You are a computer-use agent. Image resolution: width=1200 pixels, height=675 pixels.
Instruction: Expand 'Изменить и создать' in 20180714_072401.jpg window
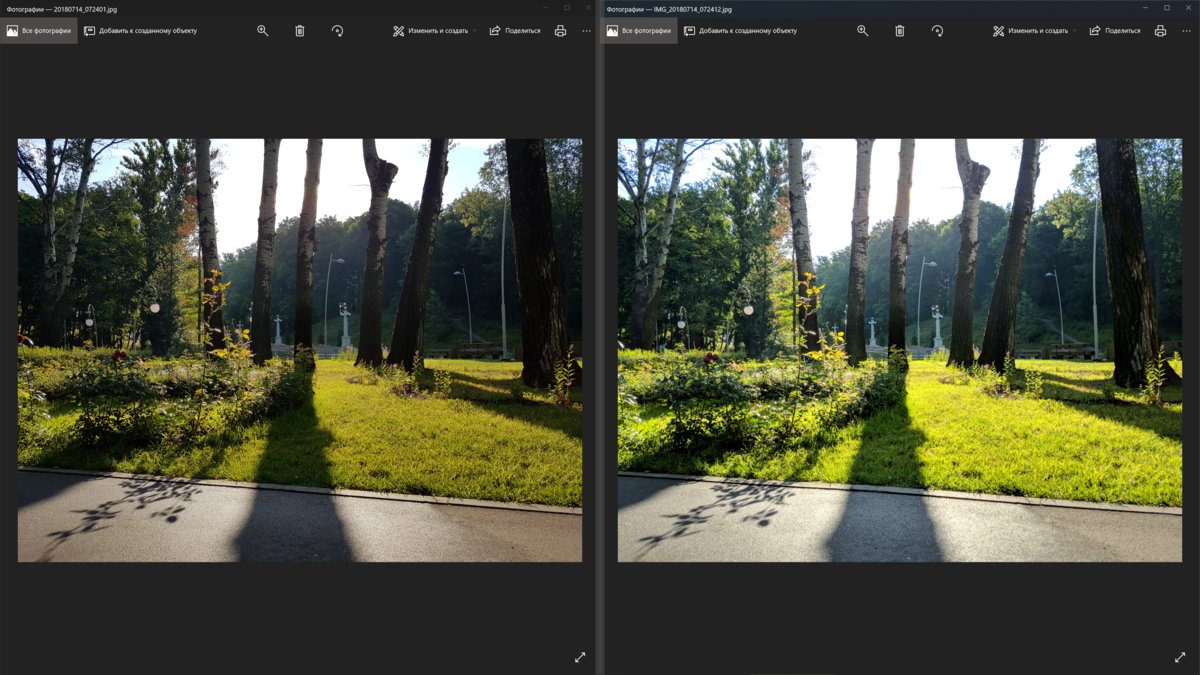435,31
